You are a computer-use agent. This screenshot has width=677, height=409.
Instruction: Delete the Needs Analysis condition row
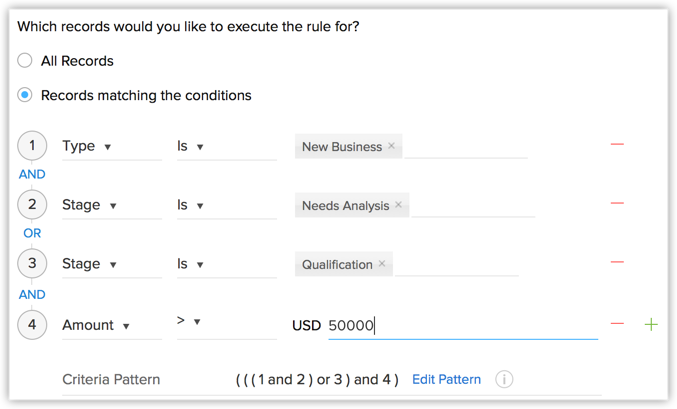tap(617, 203)
